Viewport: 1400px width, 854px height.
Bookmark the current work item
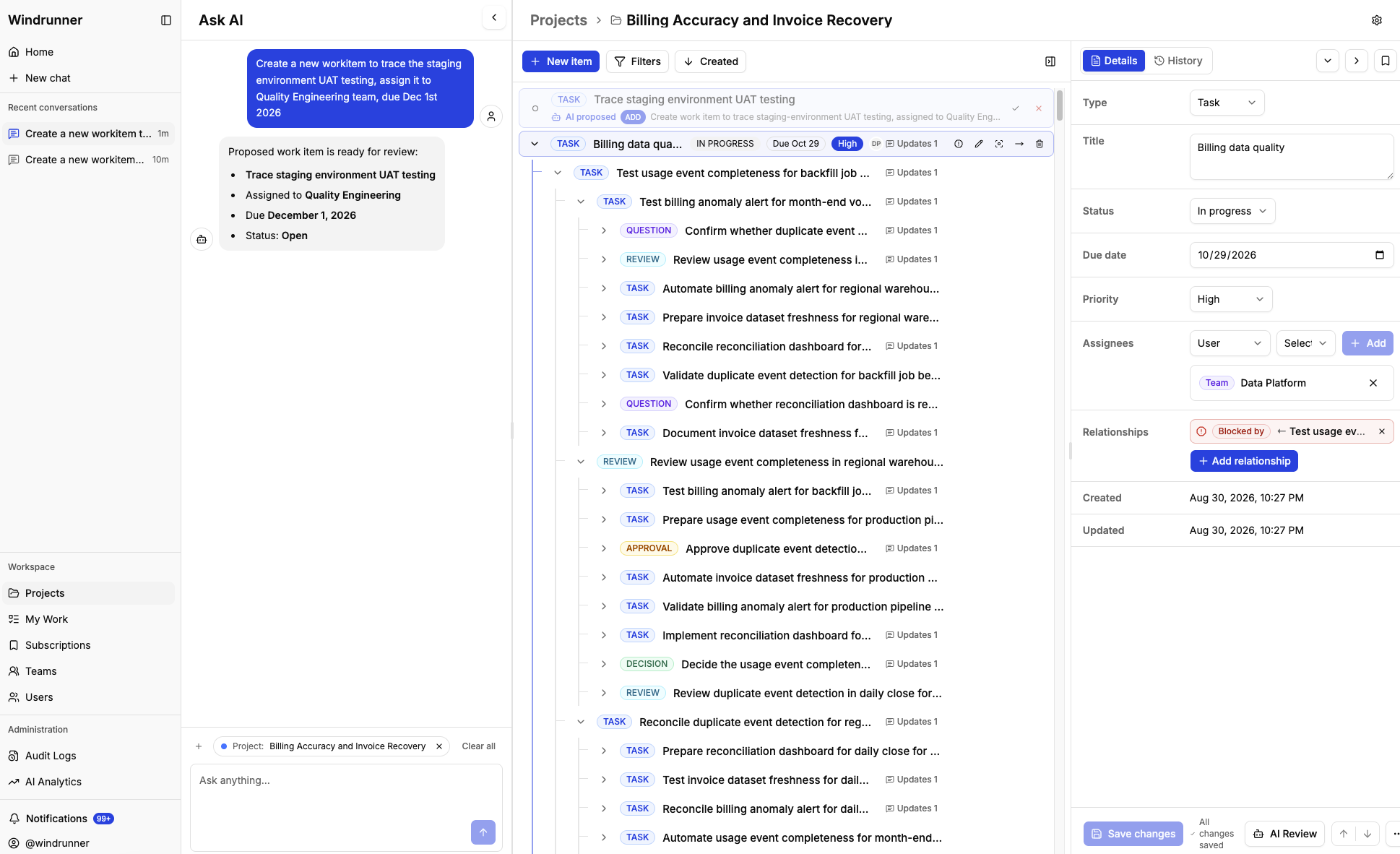[x=1386, y=61]
